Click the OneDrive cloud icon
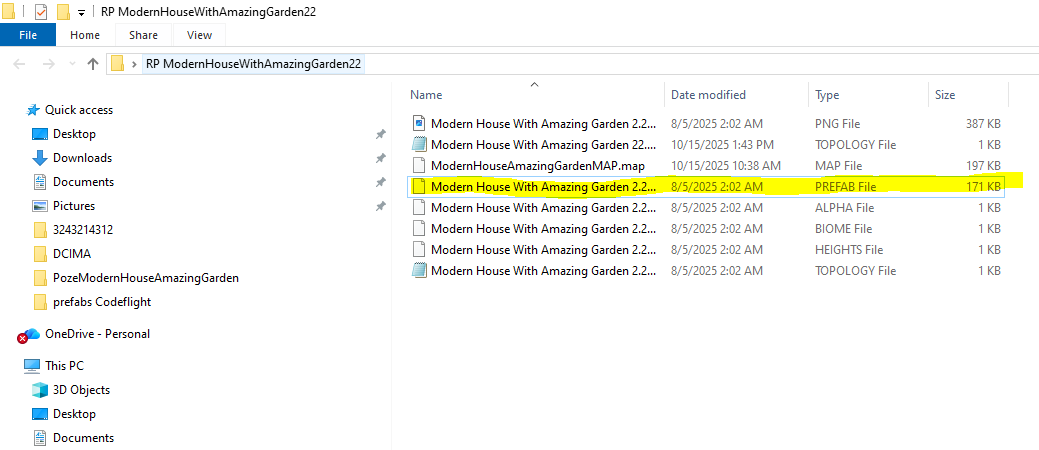1039x450 pixels. tap(30, 334)
